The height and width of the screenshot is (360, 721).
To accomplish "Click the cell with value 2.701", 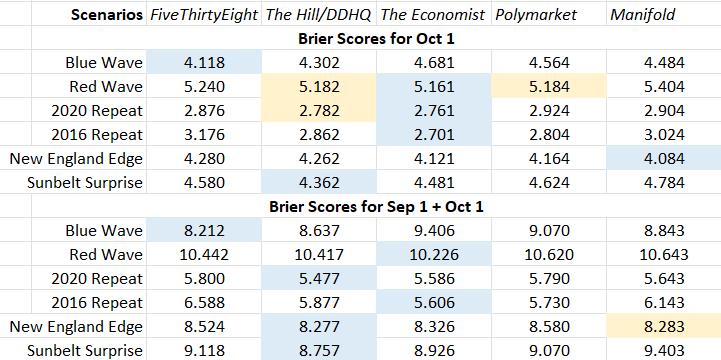I will [434, 134].
